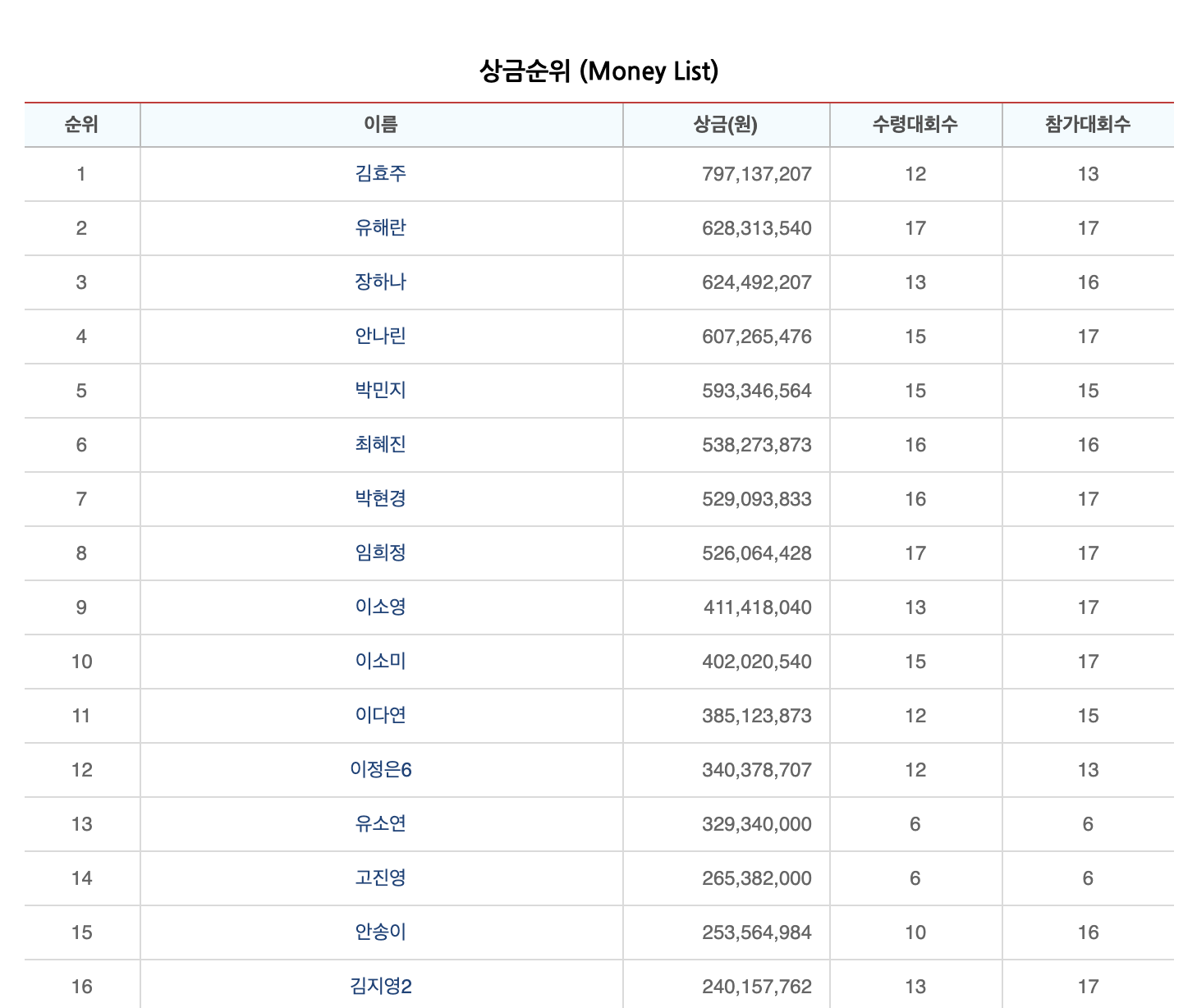The height and width of the screenshot is (1008, 1197).
Task: Open player 이소영's profile link
Action: [x=381, y=607]
